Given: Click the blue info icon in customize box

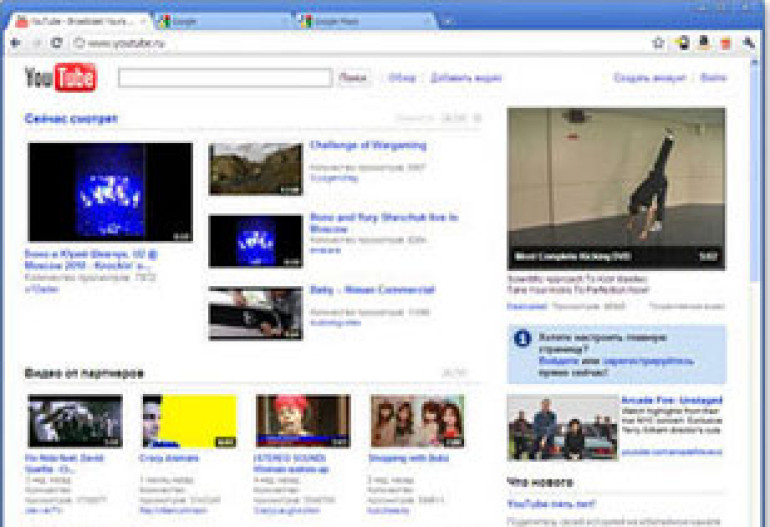Looking at the screenshot, I should point(522,338).
